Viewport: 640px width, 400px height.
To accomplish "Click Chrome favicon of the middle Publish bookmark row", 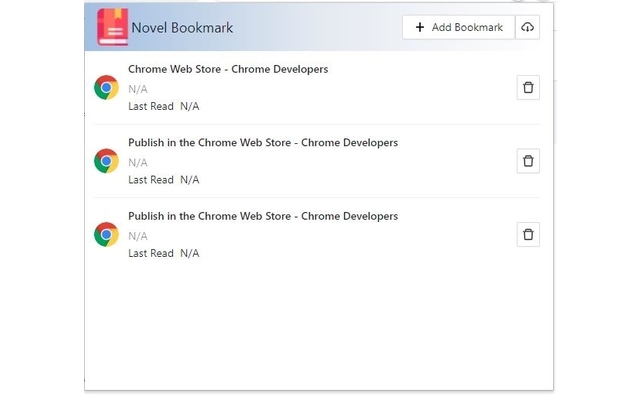I will [107, 161].
